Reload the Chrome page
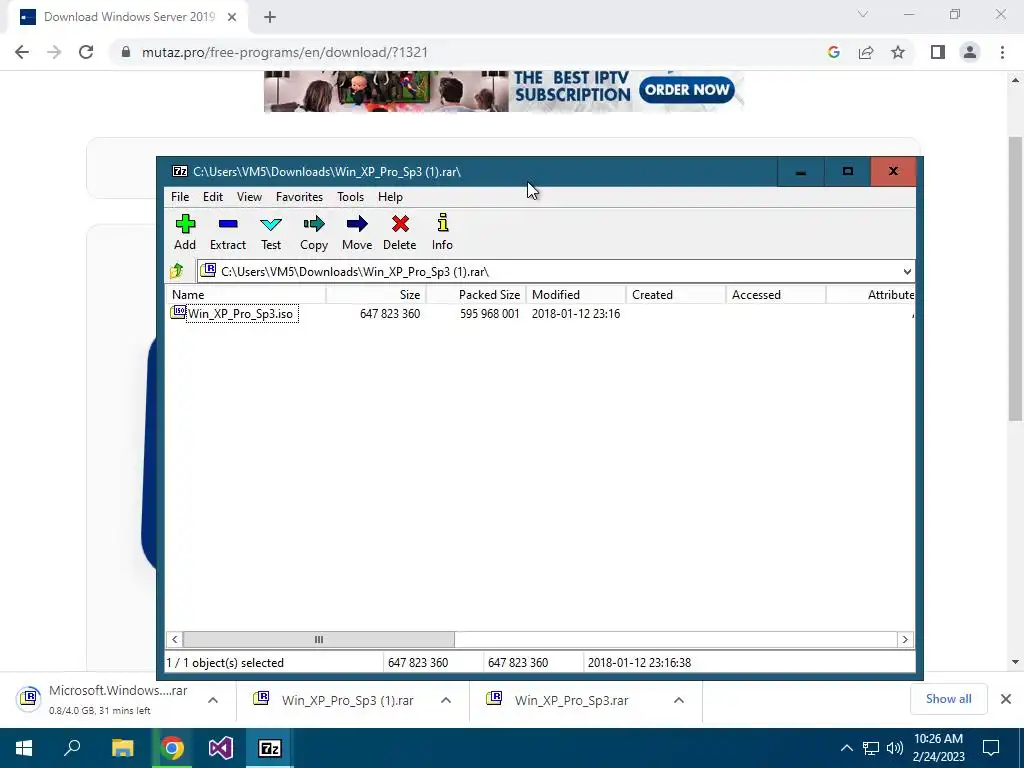Image resolution: width=1024 pixels, height=768 pixels. (86, 52)
